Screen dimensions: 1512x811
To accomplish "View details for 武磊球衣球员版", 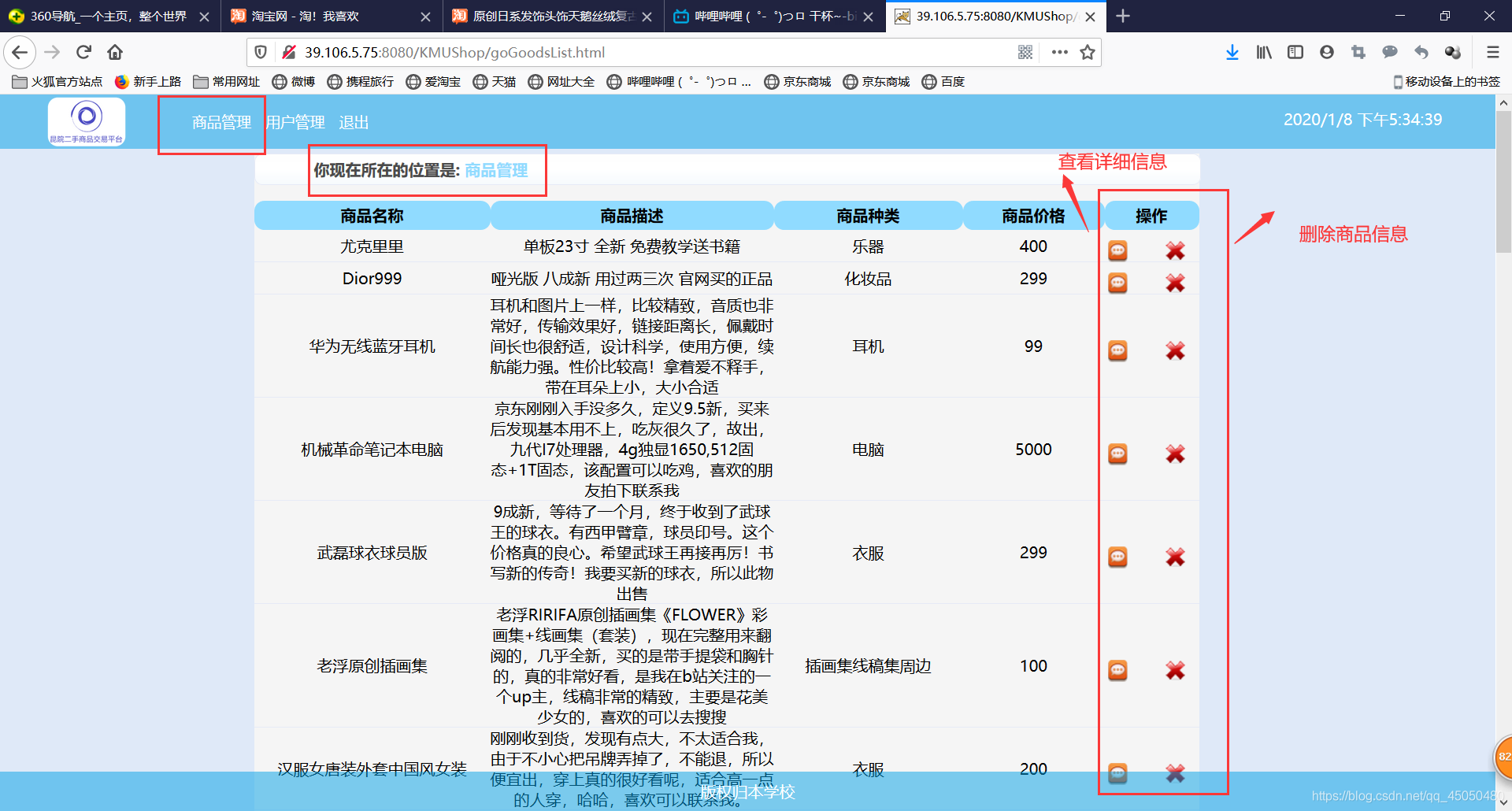I will (1117, 557).
